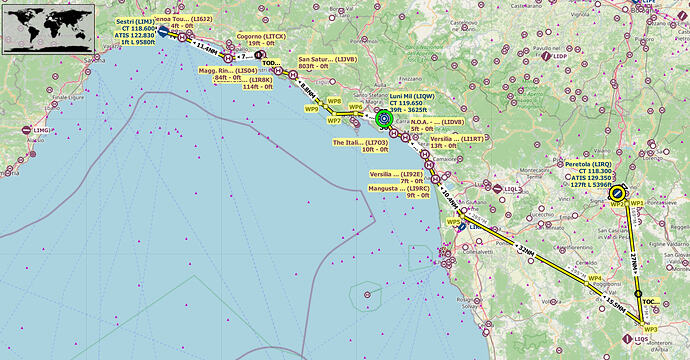Select helipad symbol nearest the Mangusta label
690x360 pixels.
435,179
